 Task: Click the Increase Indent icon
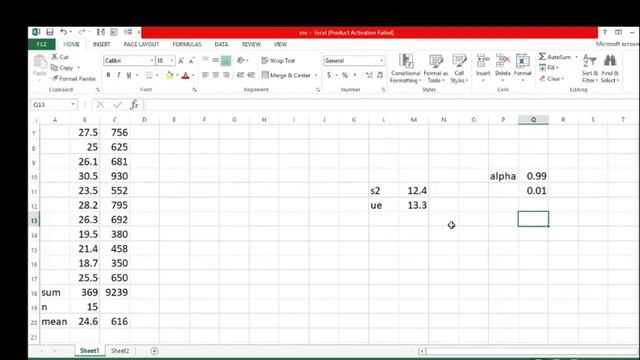click(251, 75)
